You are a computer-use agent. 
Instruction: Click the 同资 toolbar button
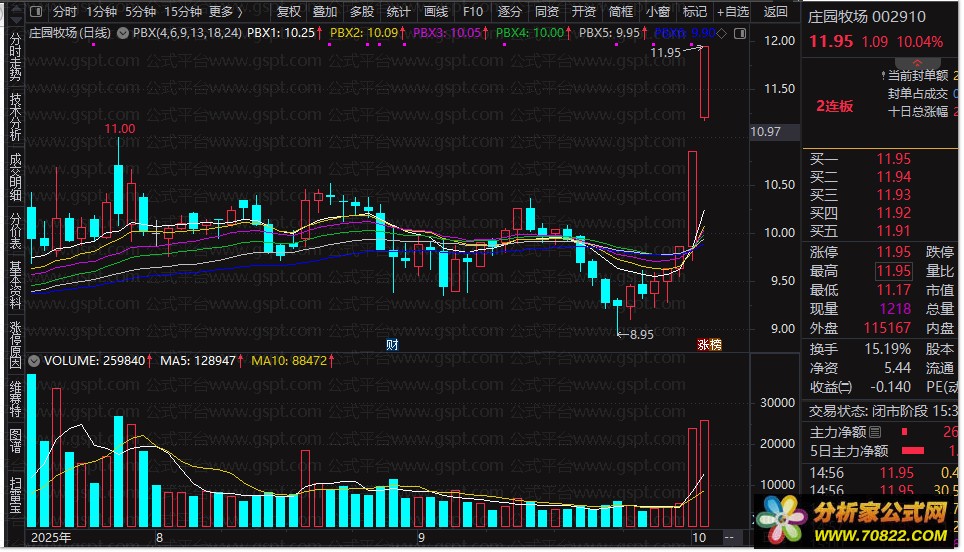click(x=547, y=12)
